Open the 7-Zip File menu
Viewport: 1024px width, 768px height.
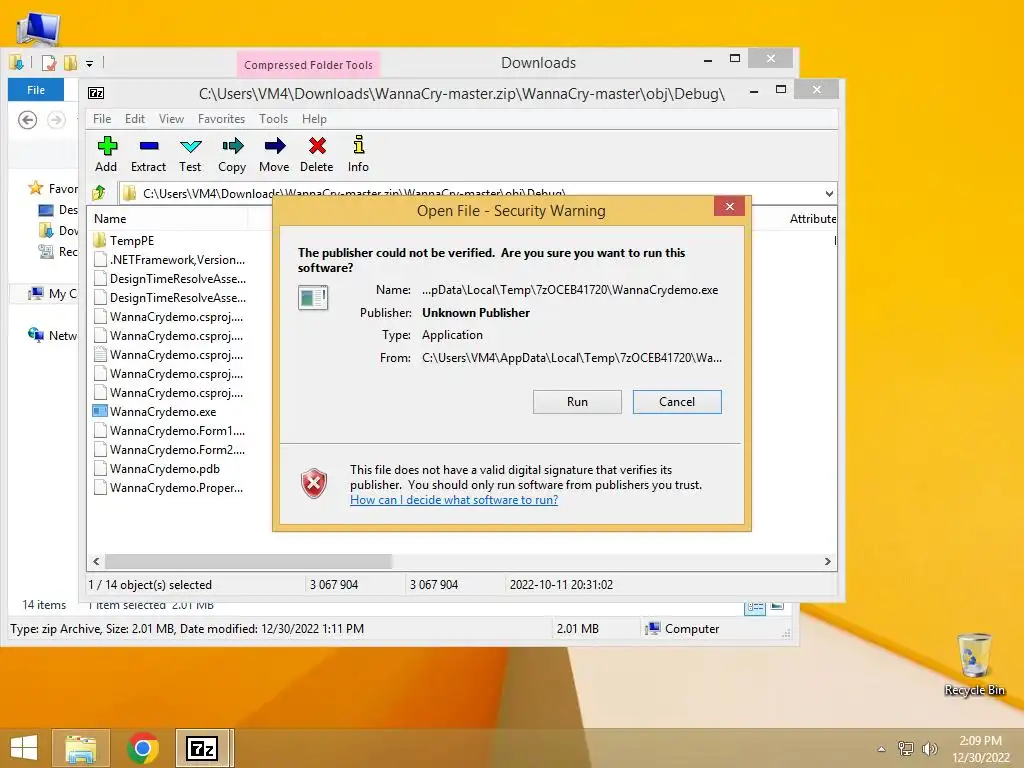pyautogui.click(x=102, y=119)
